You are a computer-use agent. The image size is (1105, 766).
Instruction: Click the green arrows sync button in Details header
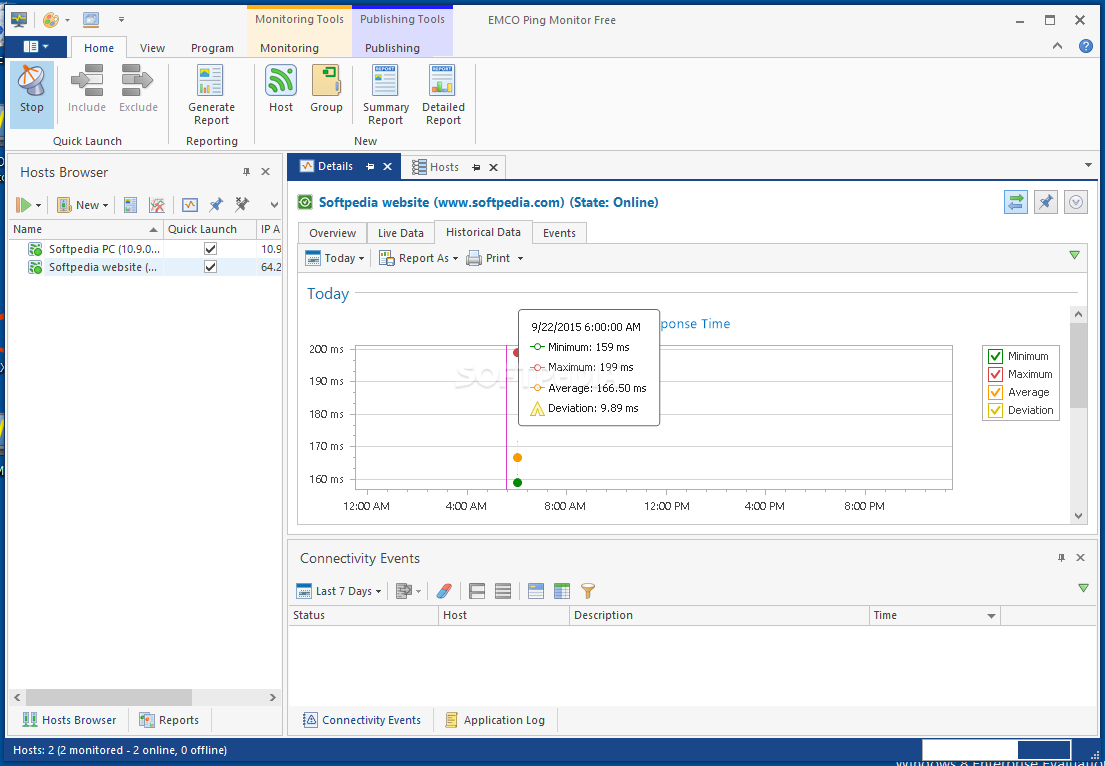coord(1016,202)
